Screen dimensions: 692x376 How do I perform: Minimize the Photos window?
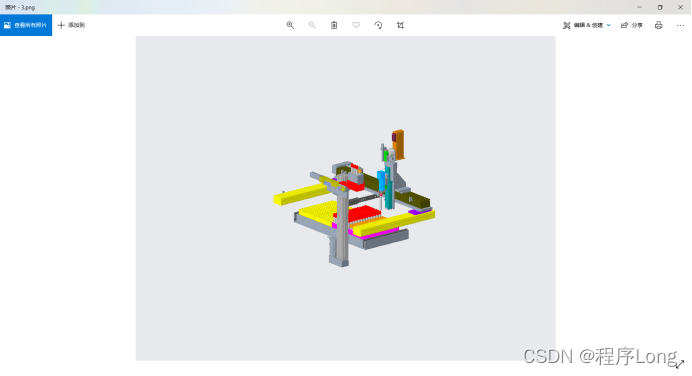point(639,7)
